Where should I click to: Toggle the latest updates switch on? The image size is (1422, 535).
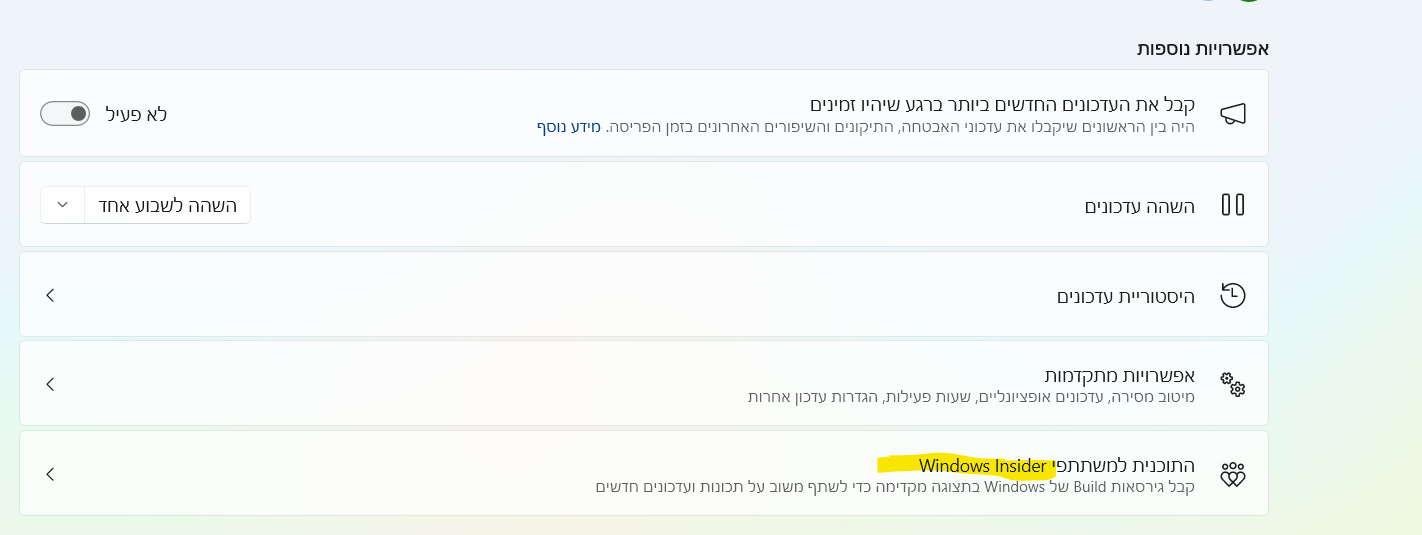[65, 114]
